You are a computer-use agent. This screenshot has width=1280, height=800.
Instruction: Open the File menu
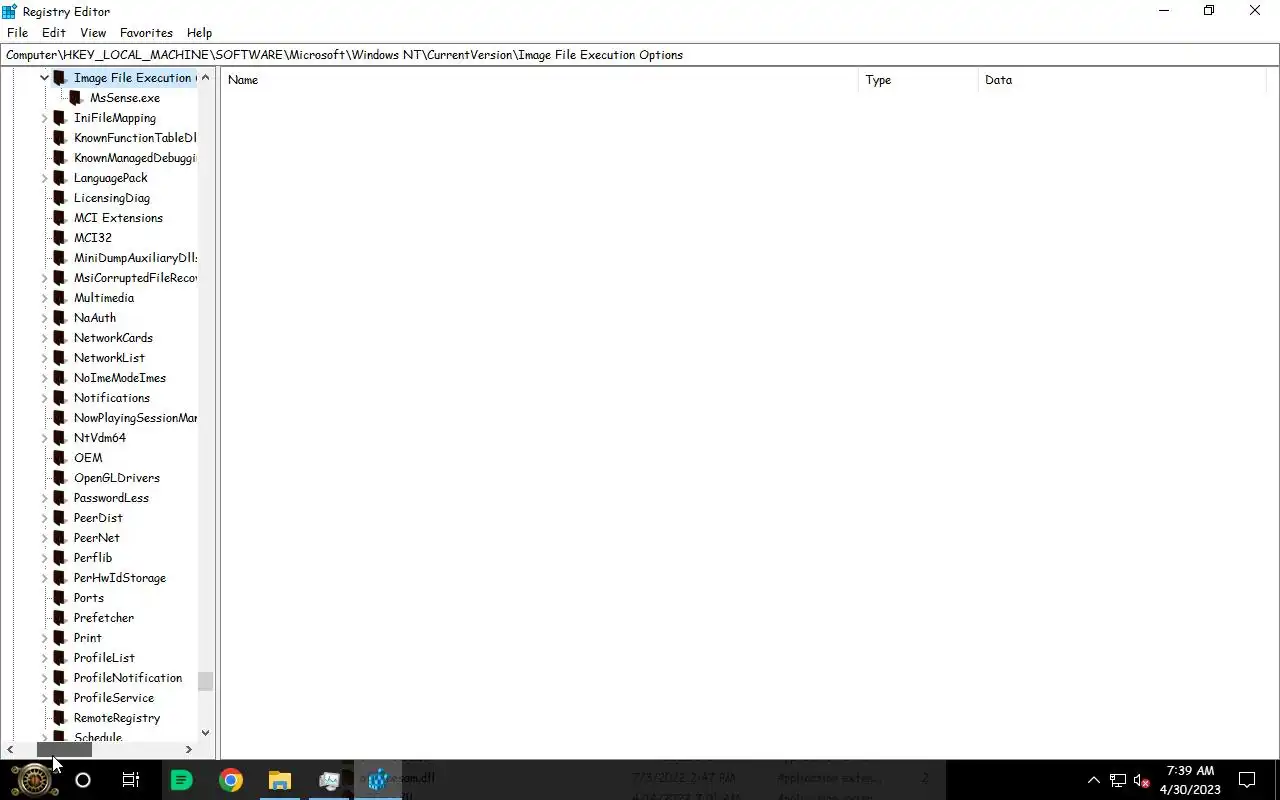pos(17,33)
